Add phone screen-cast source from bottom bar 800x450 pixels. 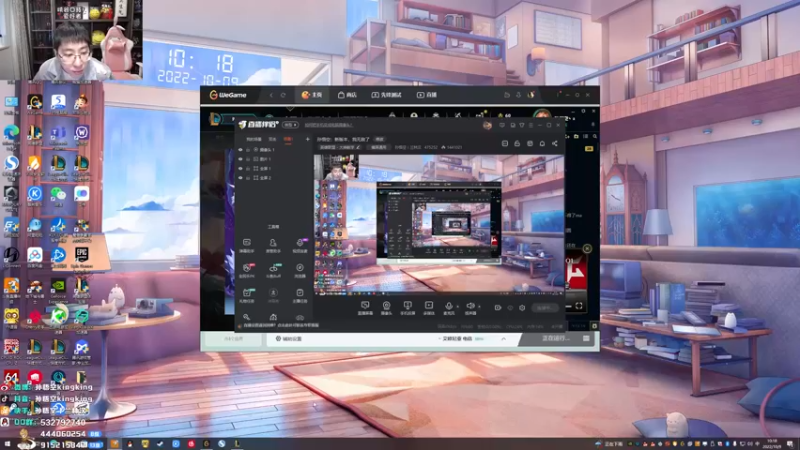408,308
